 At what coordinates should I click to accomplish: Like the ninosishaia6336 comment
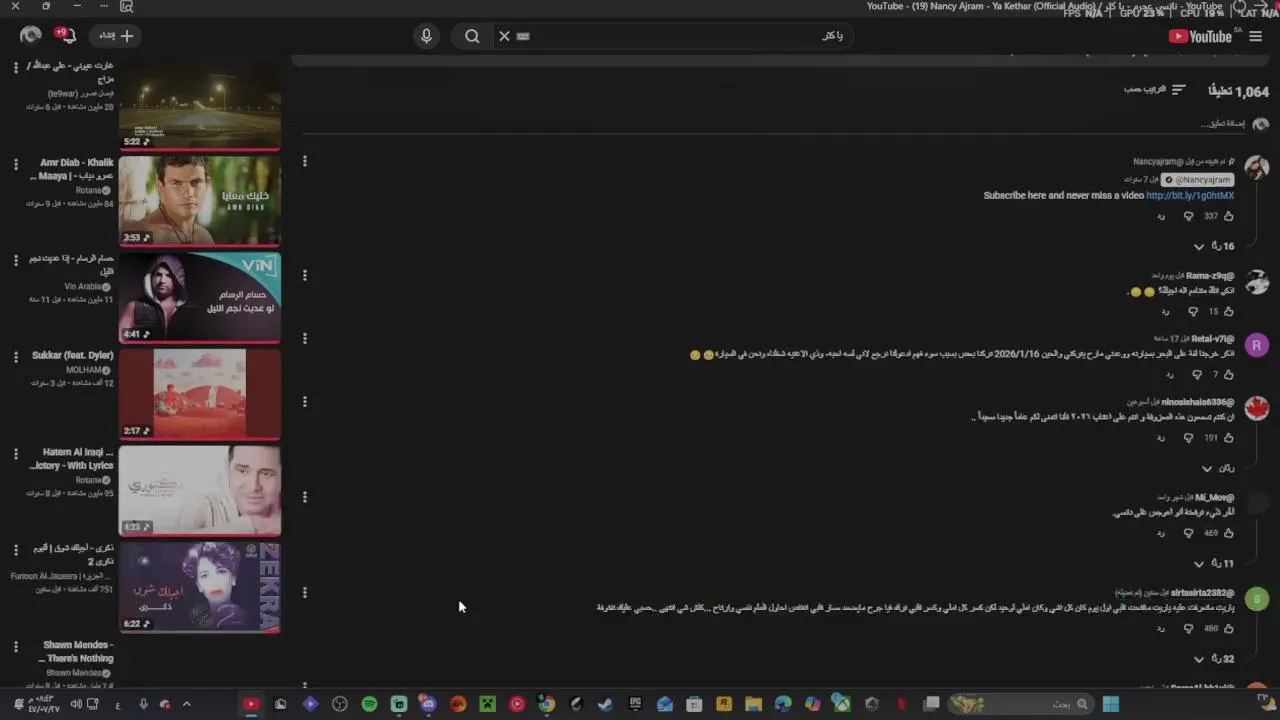[1228, 438]
